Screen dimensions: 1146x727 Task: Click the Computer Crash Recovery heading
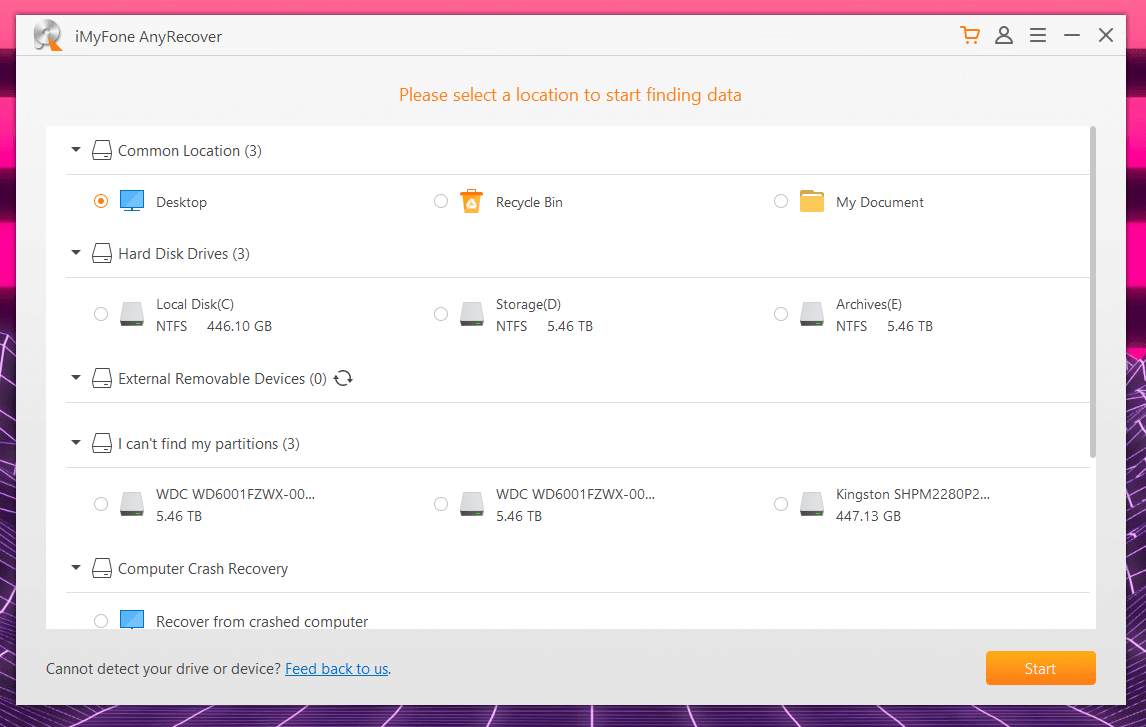(x=203, y=568)
